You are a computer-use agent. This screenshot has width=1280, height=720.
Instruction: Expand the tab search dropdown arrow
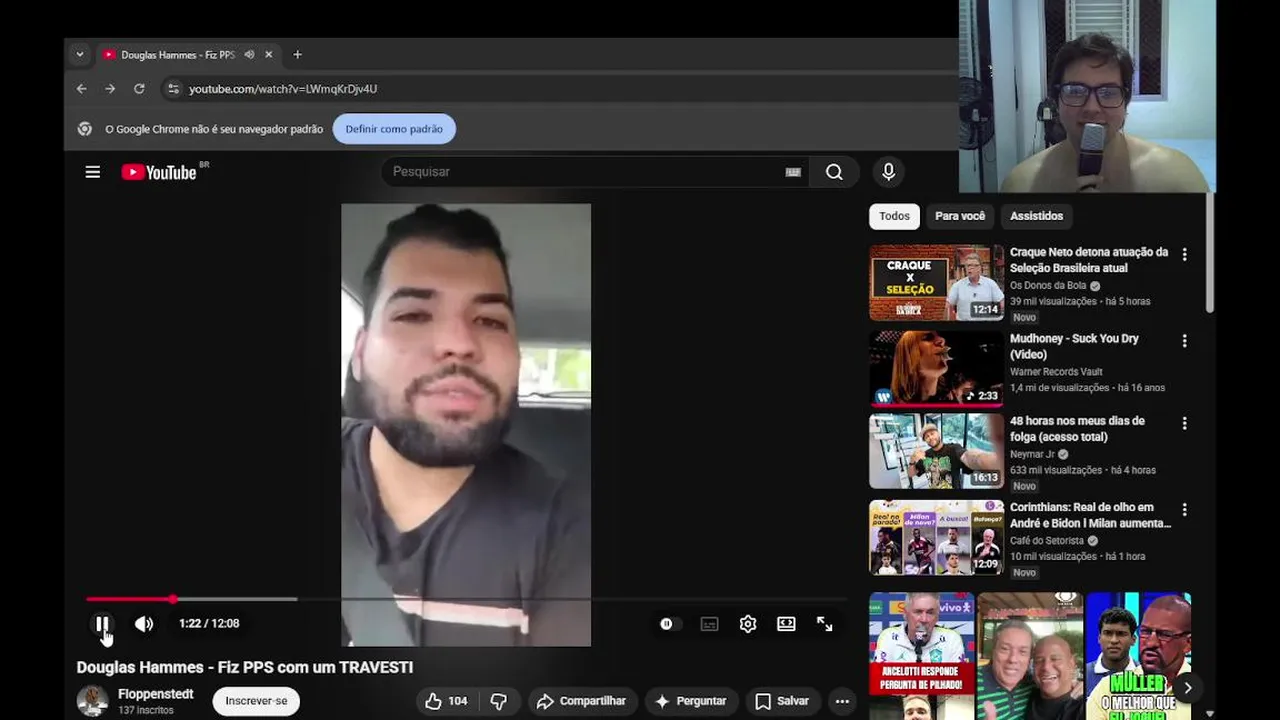pyautogui.click(x=79, y=55)
